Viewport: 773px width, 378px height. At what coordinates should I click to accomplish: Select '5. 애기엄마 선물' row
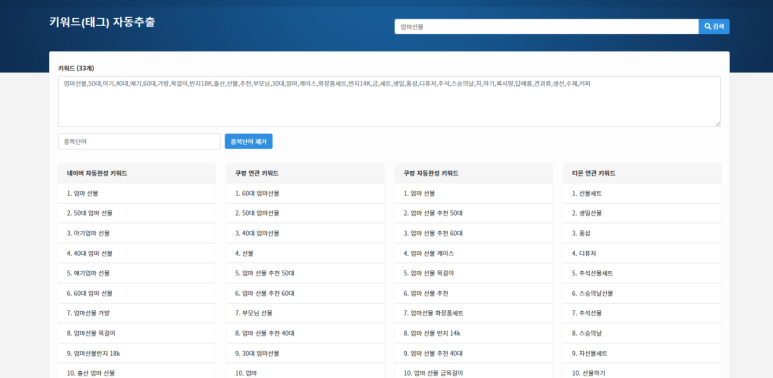tap(137, 273)
